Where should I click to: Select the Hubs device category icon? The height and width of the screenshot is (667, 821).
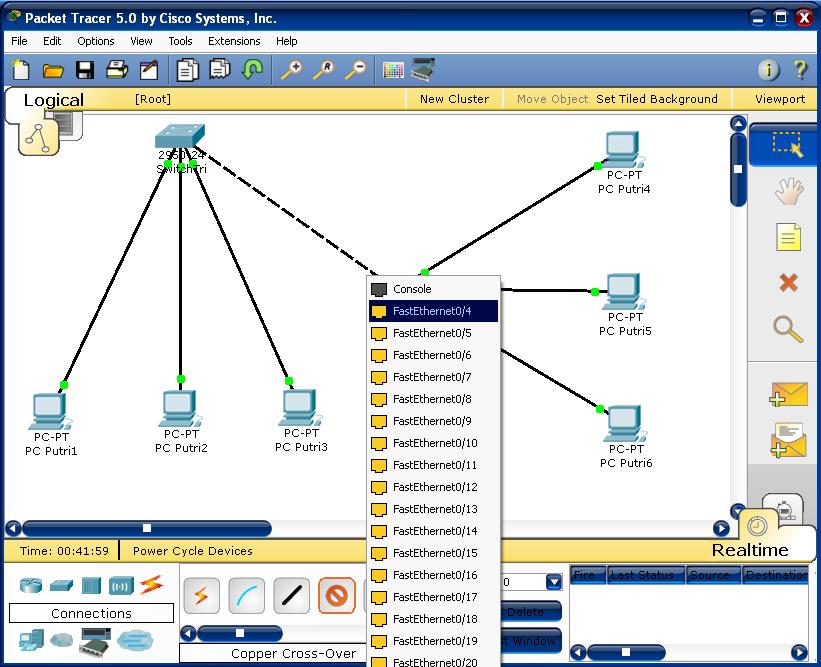pyautogui.click(x=91, y=585)
